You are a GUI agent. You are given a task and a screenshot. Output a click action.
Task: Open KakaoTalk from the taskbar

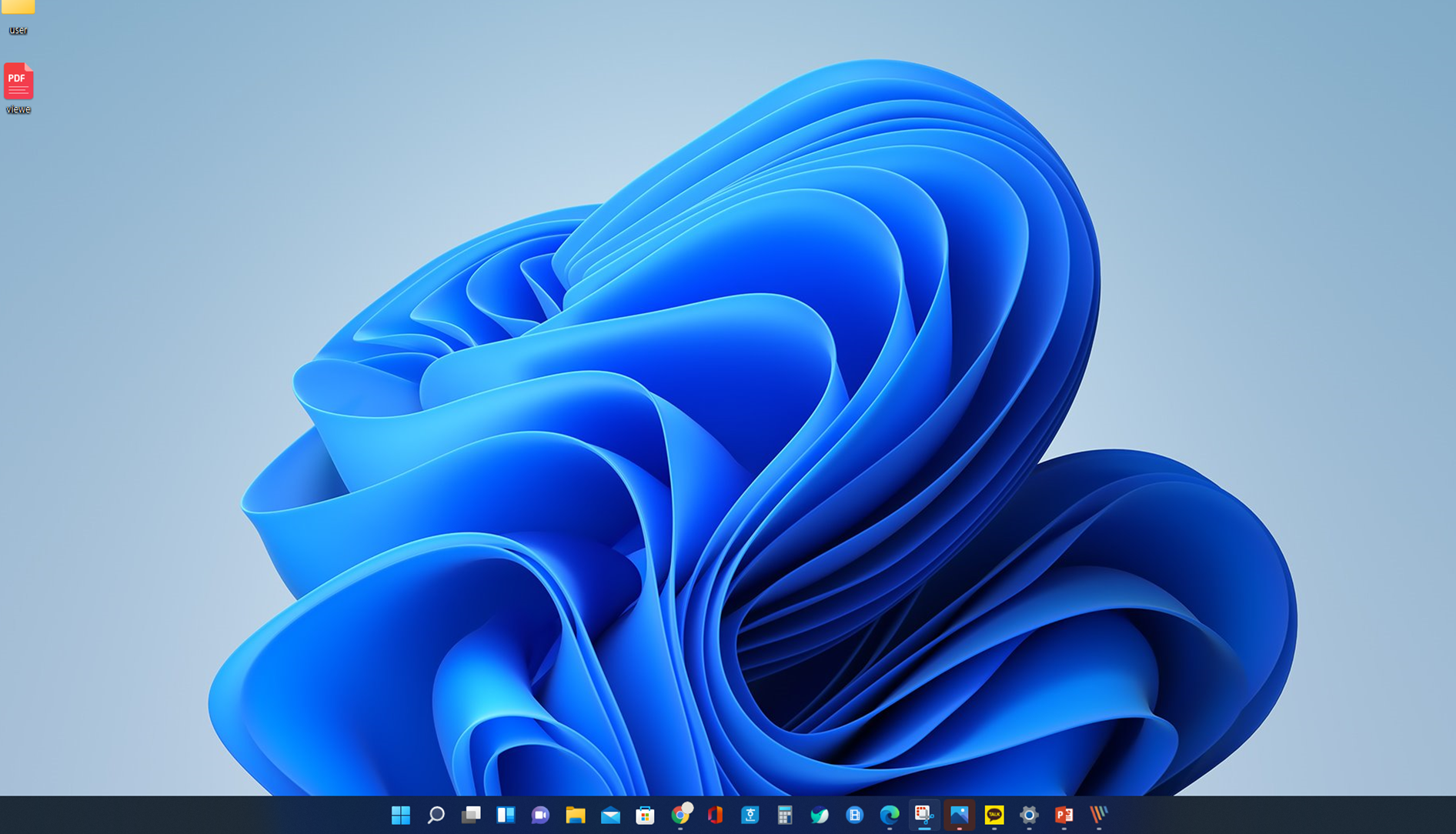(994, 815)
